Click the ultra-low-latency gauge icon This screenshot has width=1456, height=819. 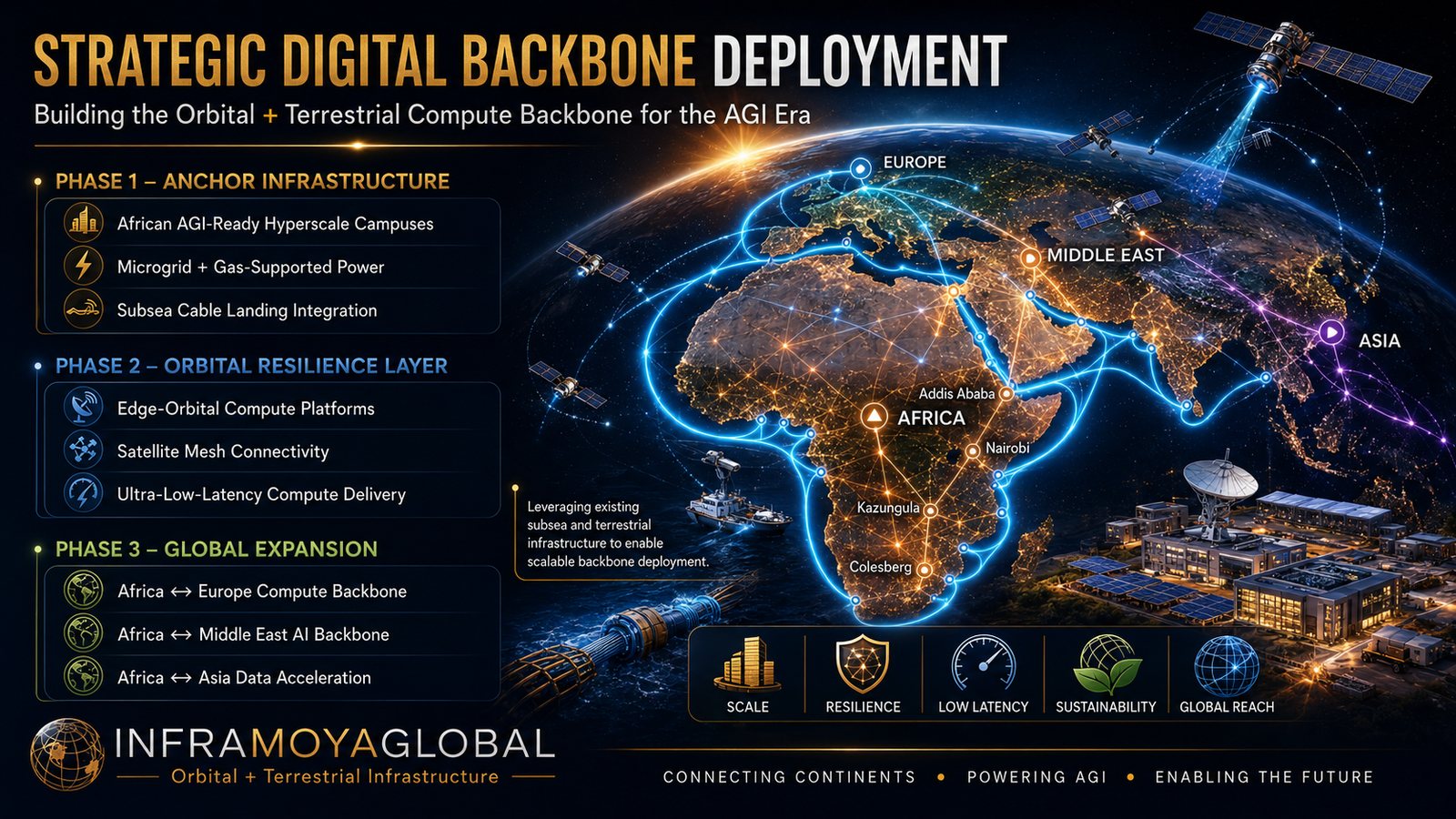84,493
